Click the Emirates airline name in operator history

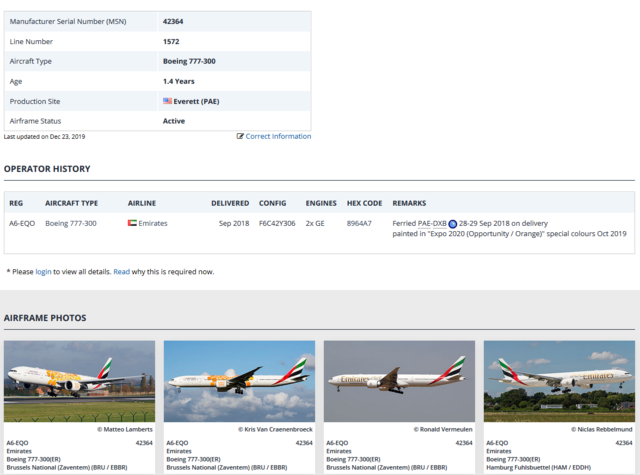coord(153,223)
